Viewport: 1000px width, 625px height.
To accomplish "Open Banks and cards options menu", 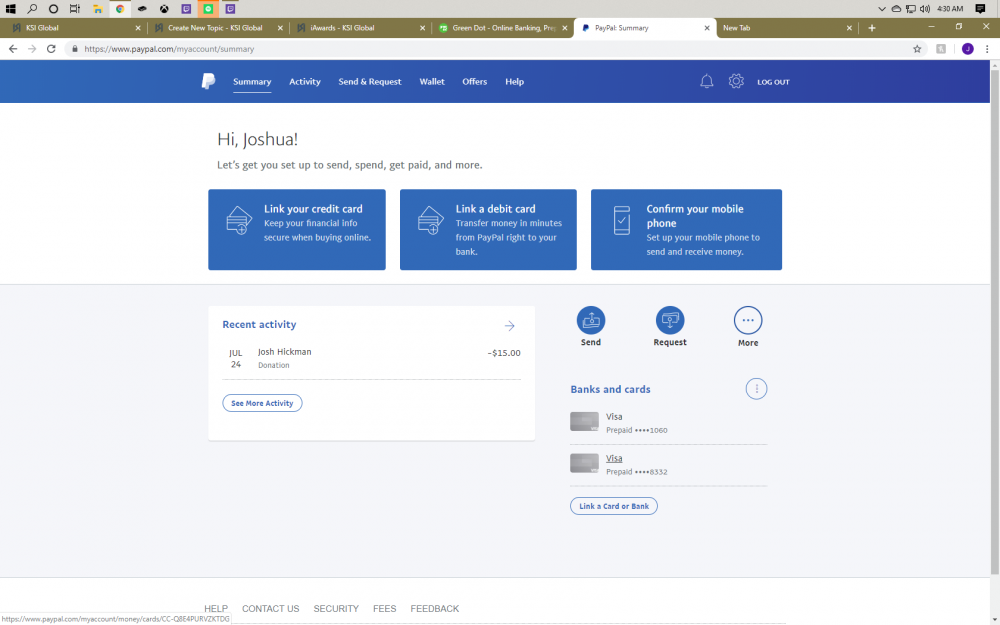I will tap(756, 389).
